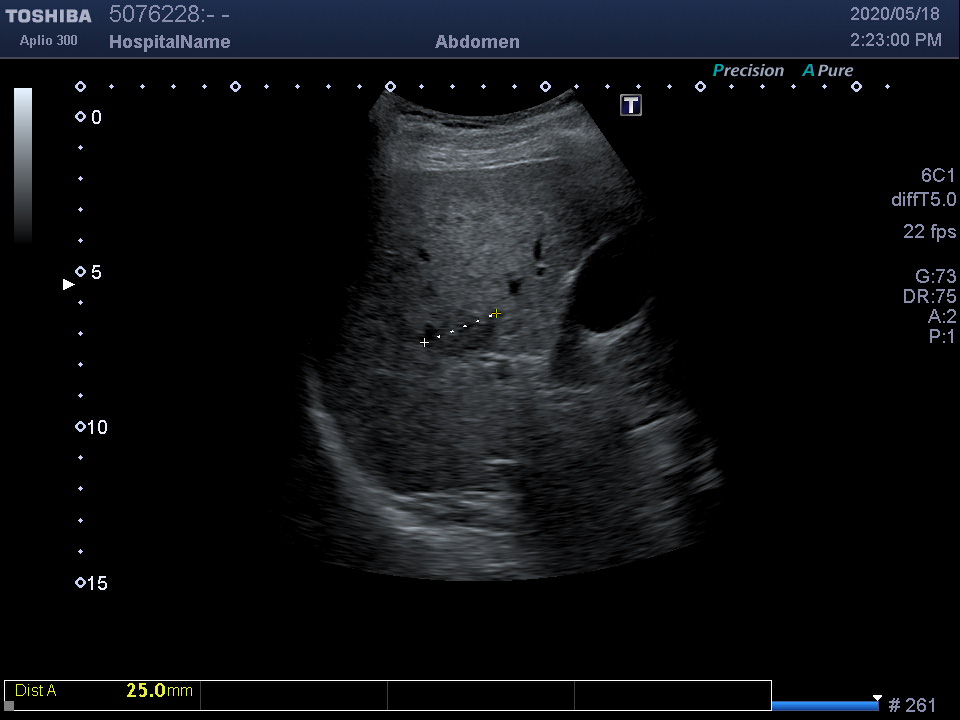The height and width of the screenshot is (720, 960).
Task: Toggle the Precision imaging indicator
Action: click(x=748, y=71)
